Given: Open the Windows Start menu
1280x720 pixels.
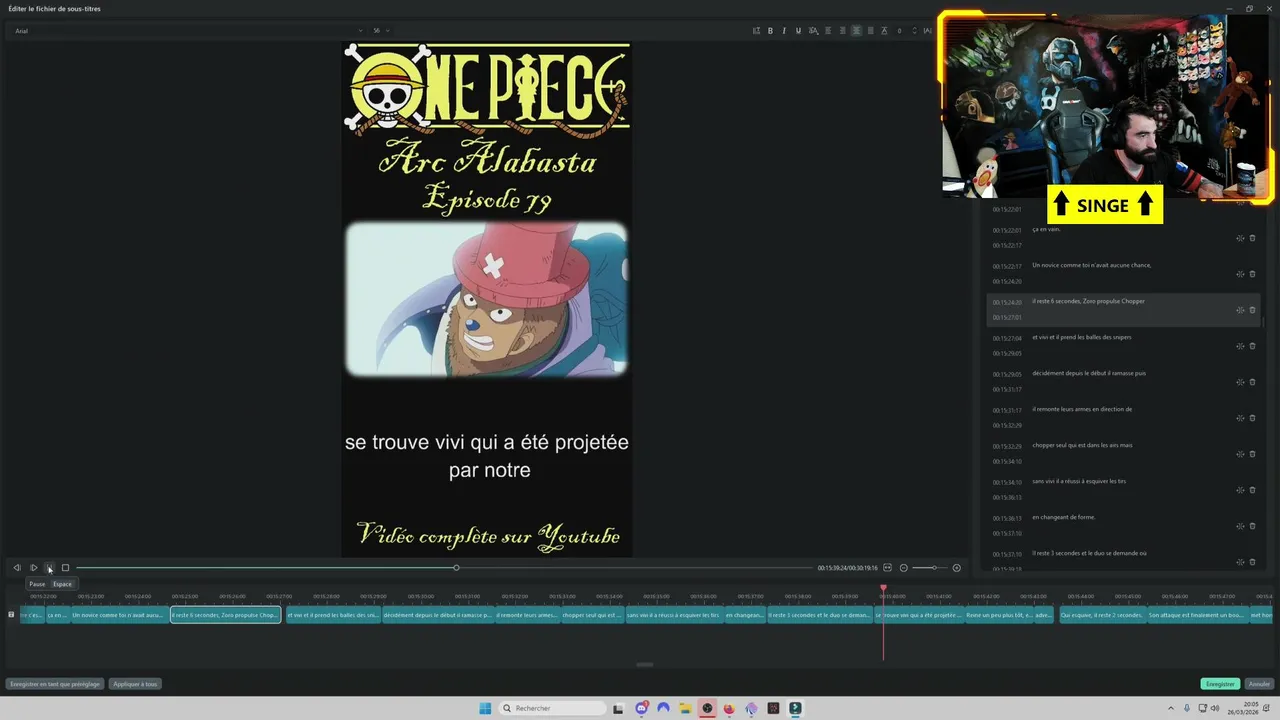Looking at the screenshot, I should [x=485, y=708].
